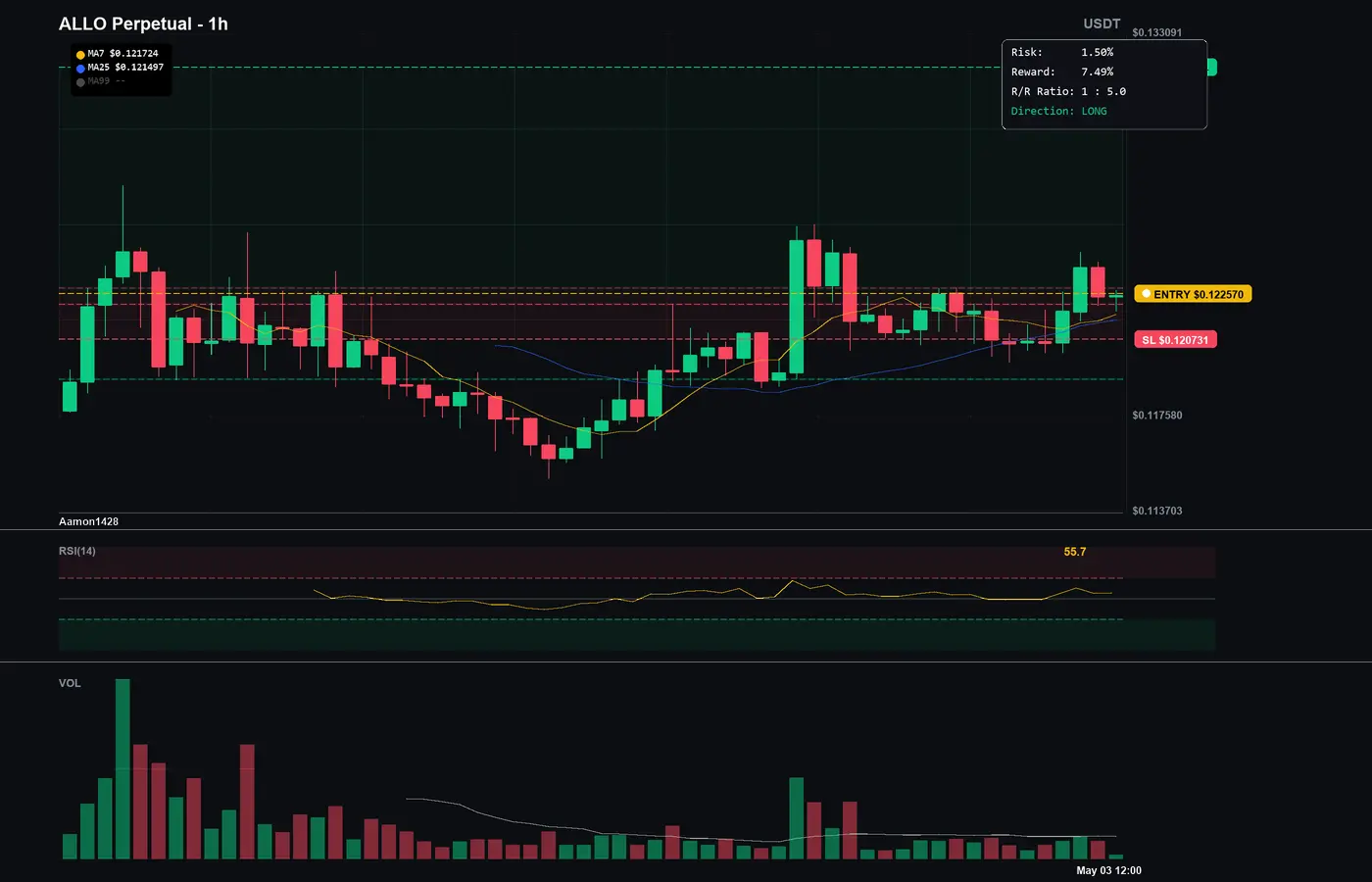1372x882 pixels.
Task: Click the blue MA25 legend dot
Action: (x=80, y=69)
